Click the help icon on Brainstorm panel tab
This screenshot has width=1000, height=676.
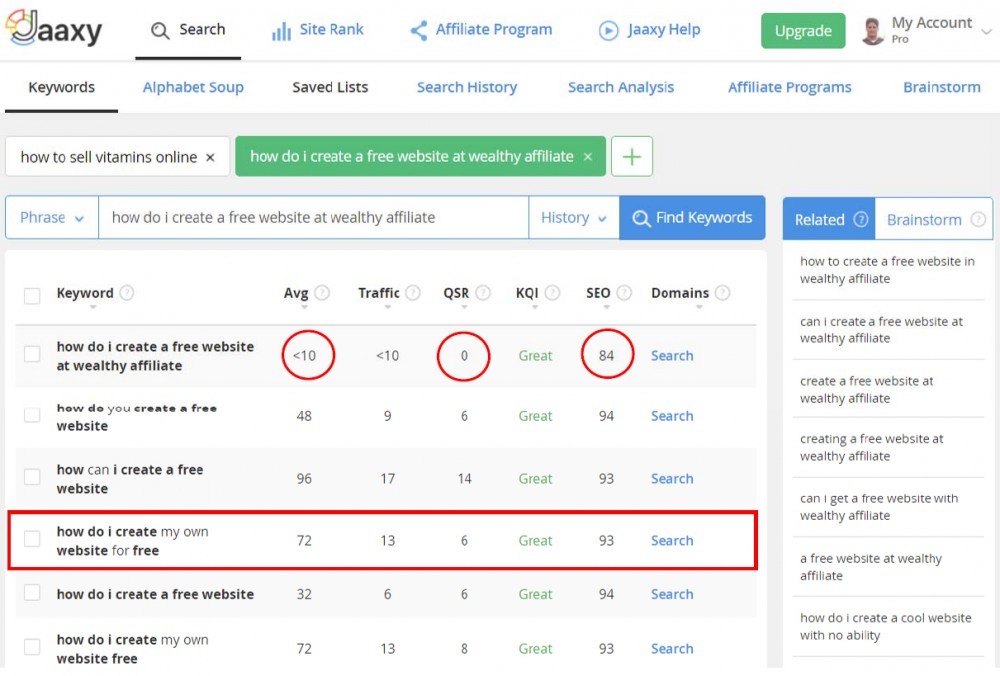(x=978, y=219)
